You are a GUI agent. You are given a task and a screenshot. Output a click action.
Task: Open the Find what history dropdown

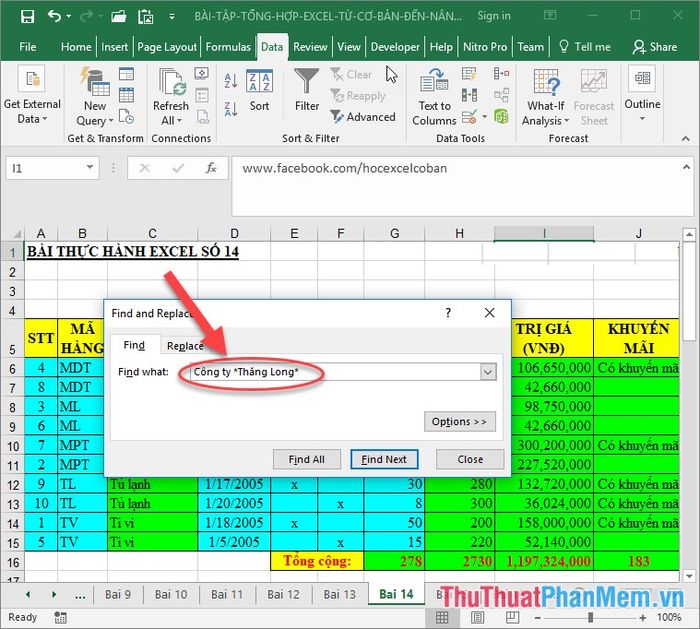click(x=488, y=372)
